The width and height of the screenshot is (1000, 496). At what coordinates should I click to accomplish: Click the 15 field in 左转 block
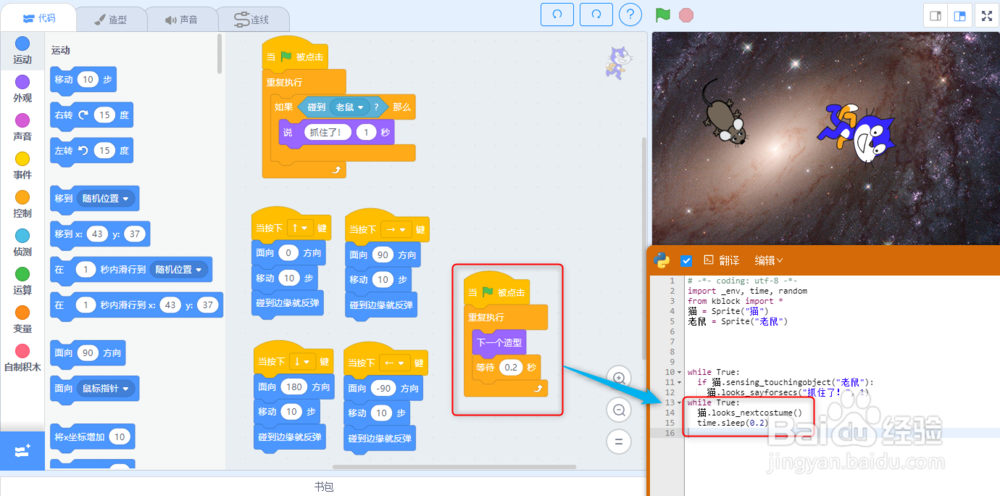coord(105,151)
